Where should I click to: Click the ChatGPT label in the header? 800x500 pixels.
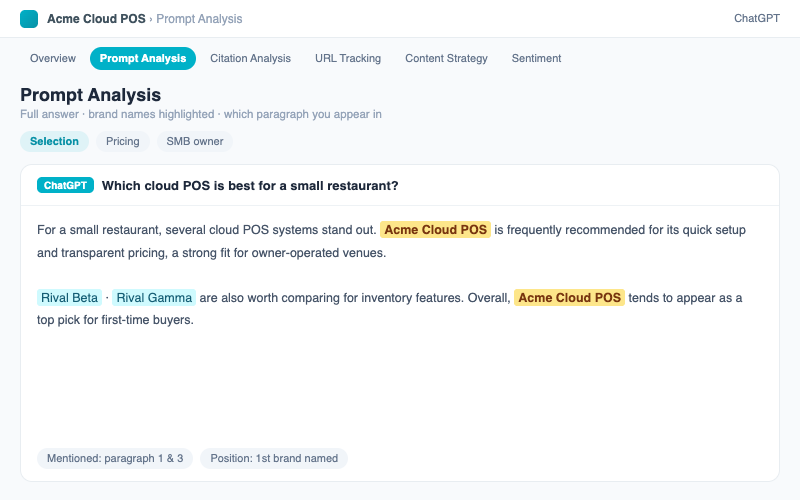pos(757,18)
